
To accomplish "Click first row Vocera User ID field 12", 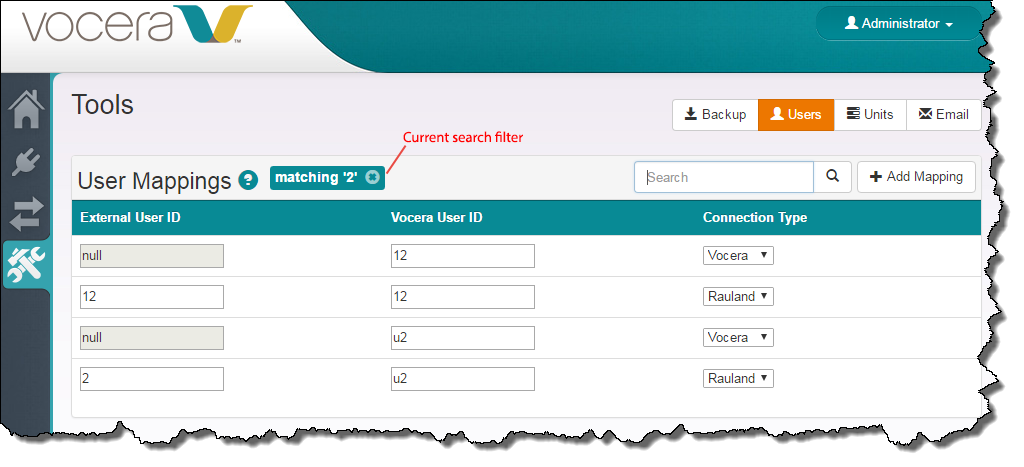I will click(462, 255).
